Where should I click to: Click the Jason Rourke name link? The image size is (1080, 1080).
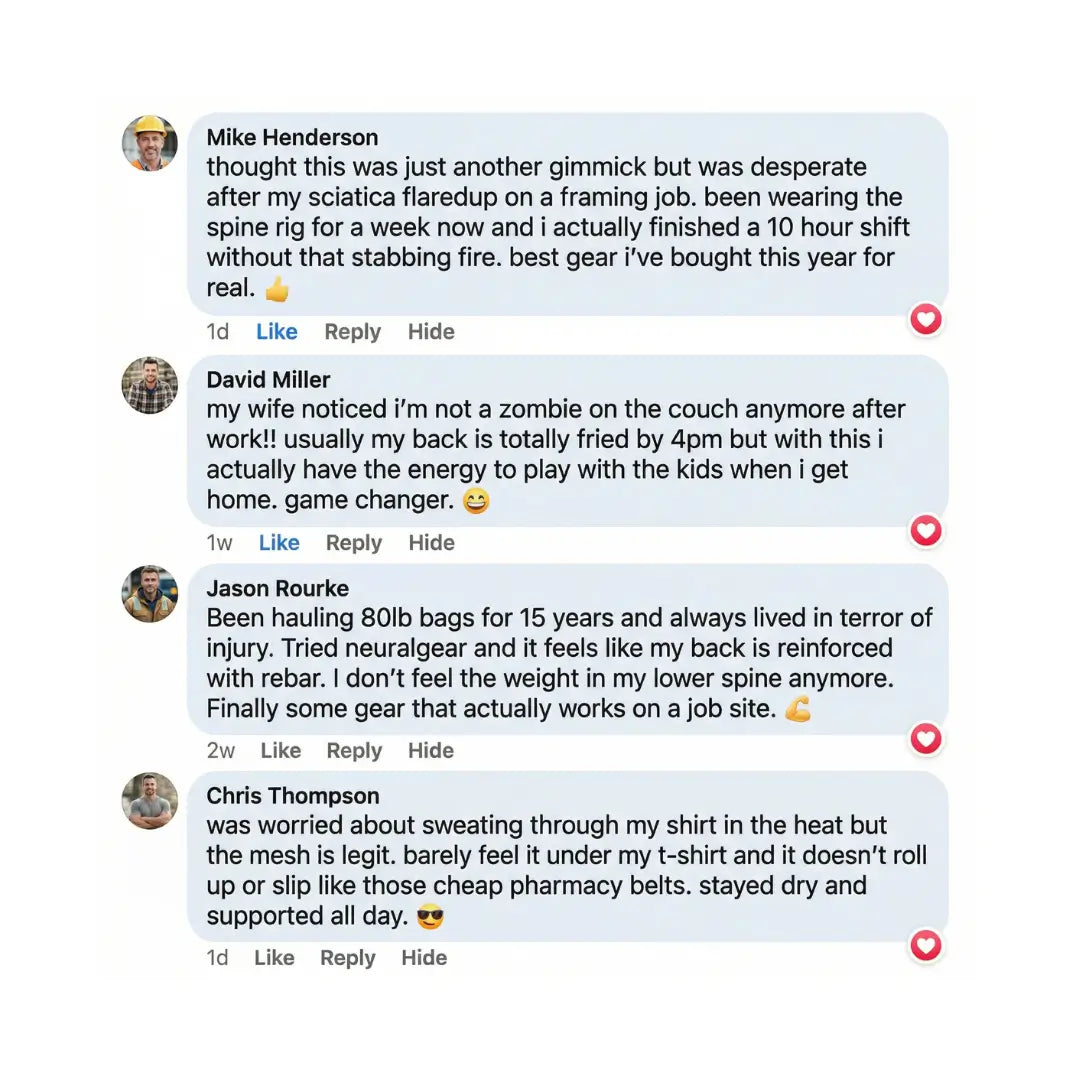pos(277,588)
